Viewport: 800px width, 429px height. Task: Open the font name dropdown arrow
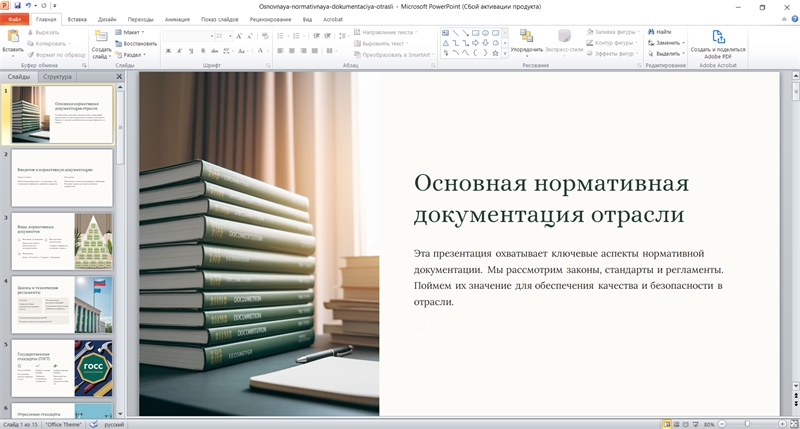coord(212,36)
